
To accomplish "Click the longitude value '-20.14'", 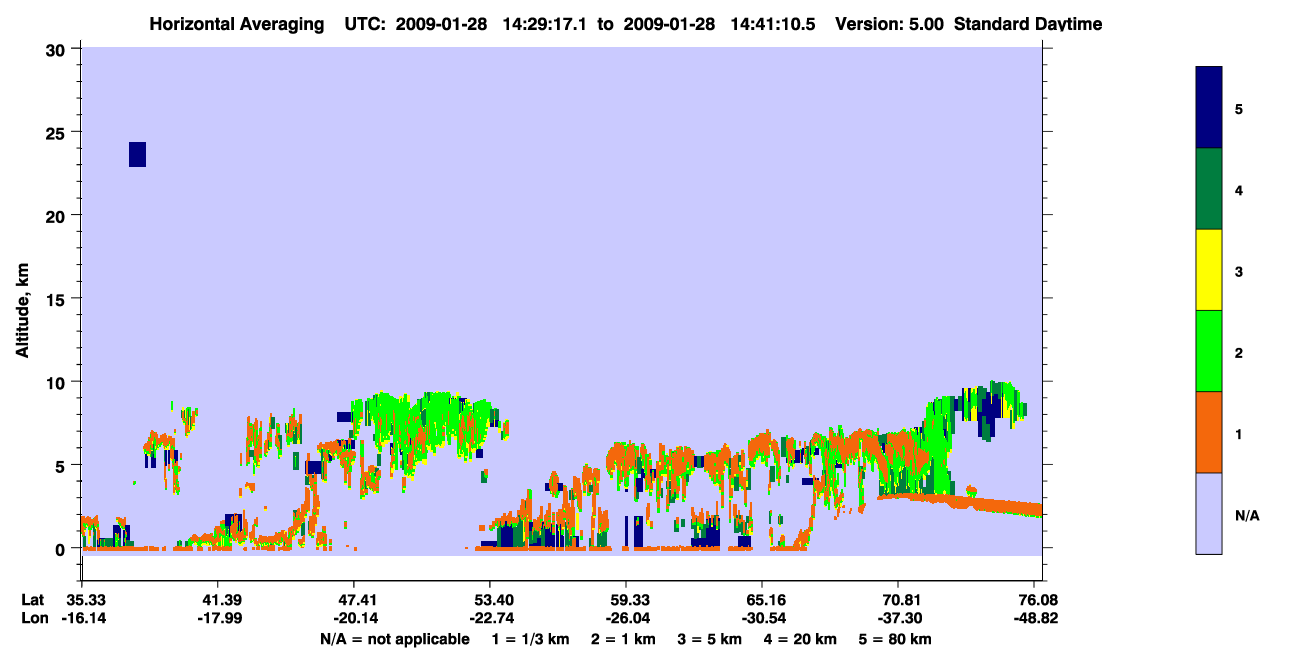I will point(354,618).
